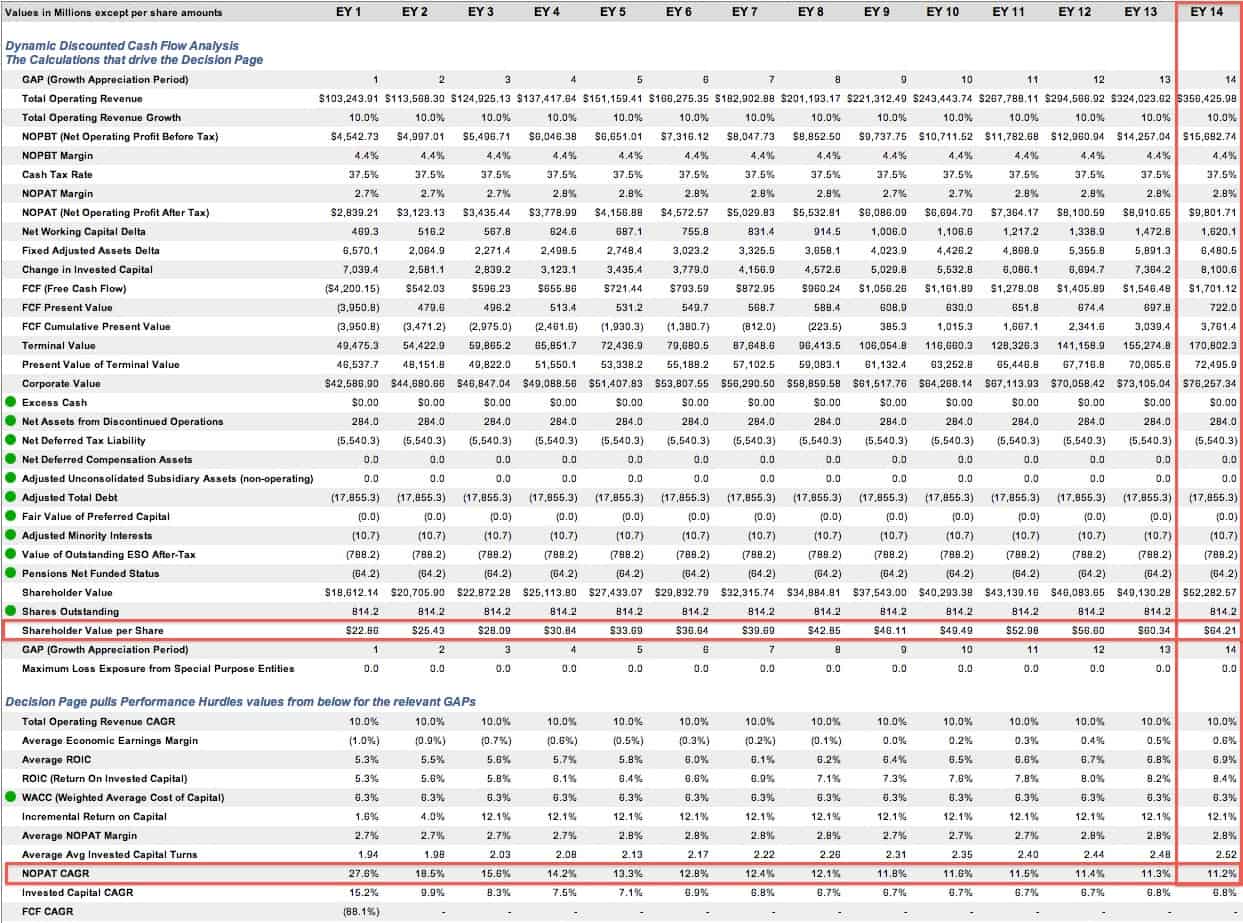Click the green dot beside Excess Cash

pyautogui.click(x=10, y=402)
